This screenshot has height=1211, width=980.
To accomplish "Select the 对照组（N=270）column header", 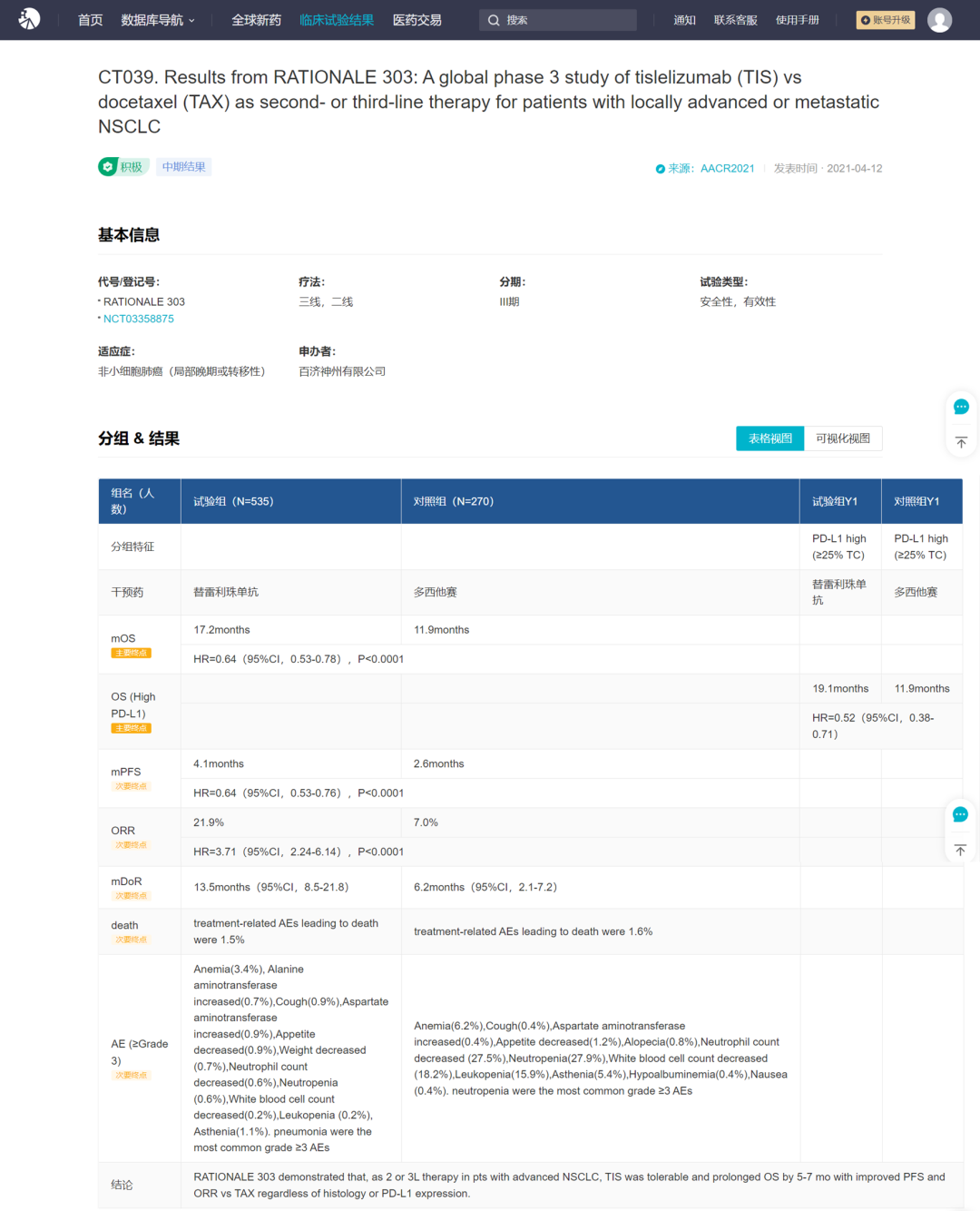I will 601,501.
